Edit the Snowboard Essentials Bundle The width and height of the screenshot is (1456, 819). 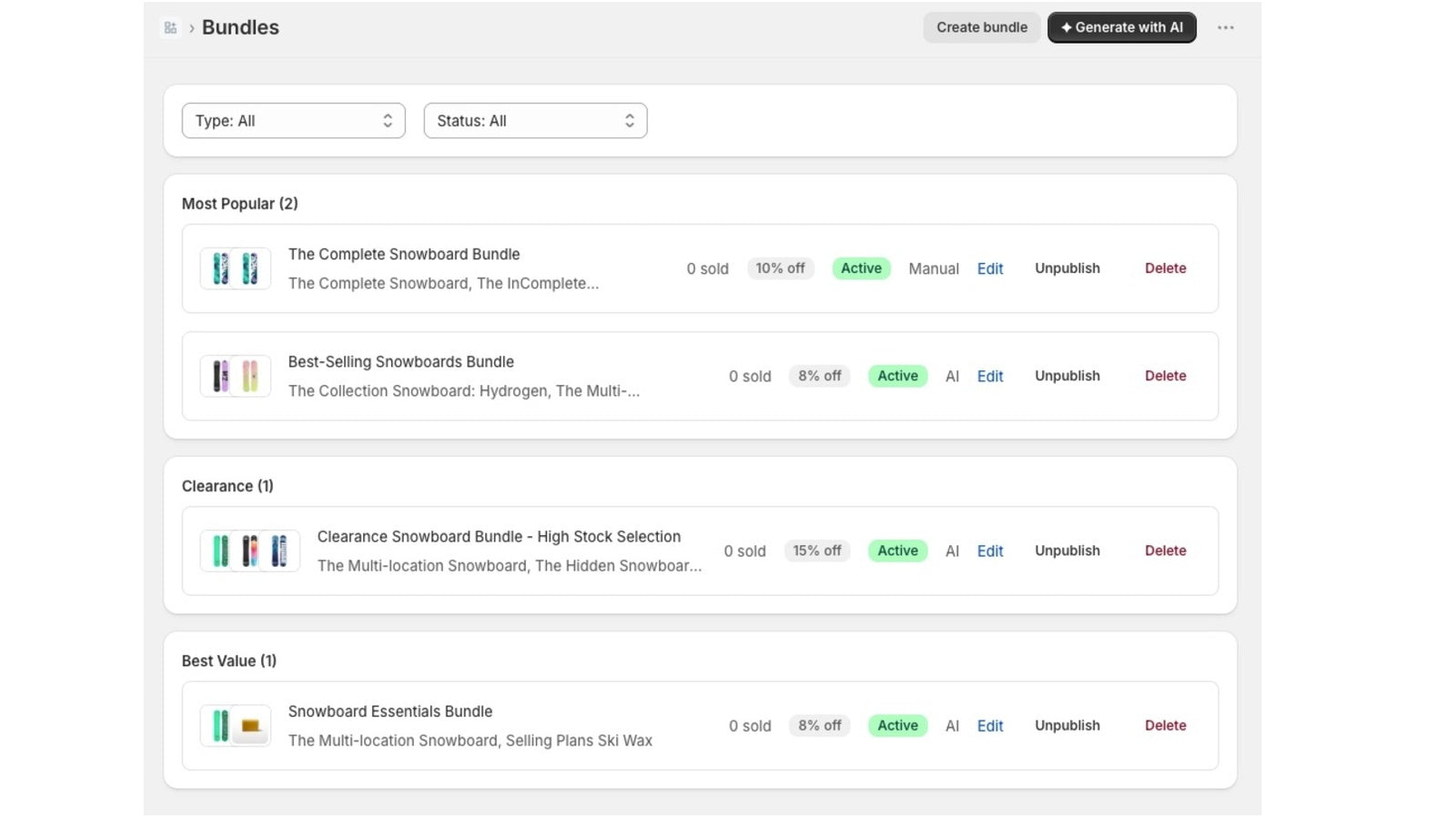click(990, 725)
